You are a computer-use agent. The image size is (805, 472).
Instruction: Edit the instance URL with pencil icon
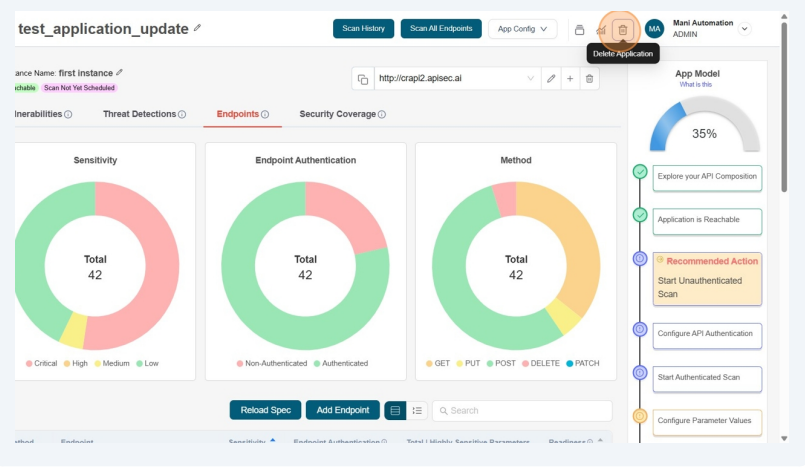[550, 79]
